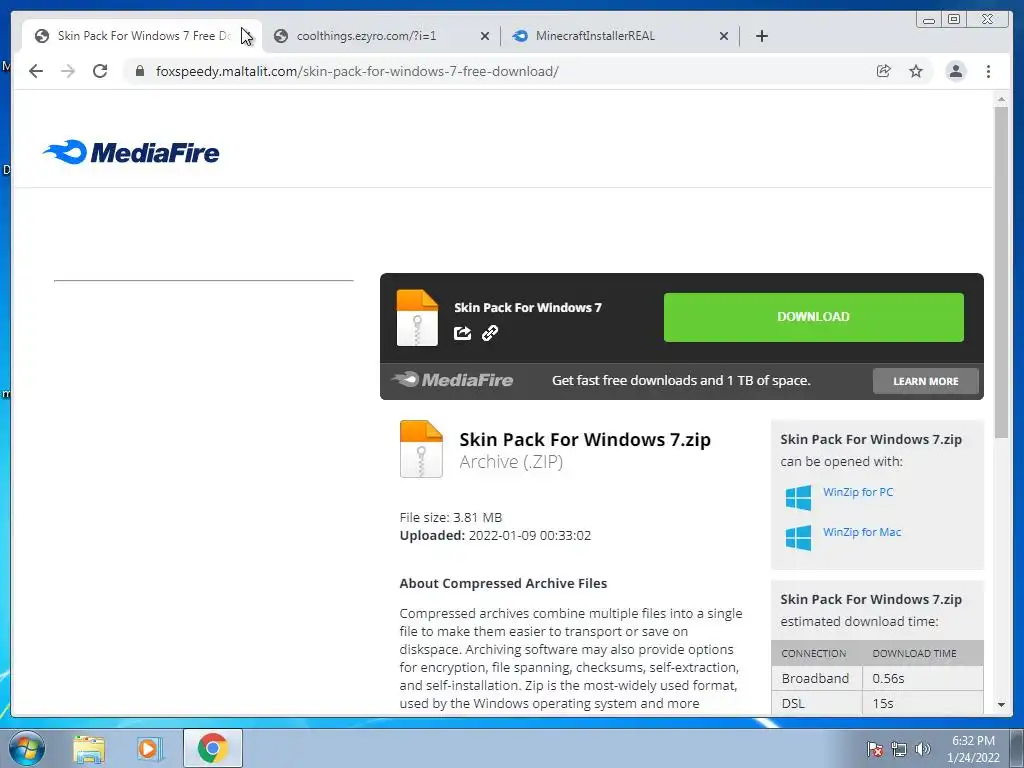Switch to the Skin Pack For Windows 7 tab
This screenshot has width=1024, height=768.
(x=142, y=36)
